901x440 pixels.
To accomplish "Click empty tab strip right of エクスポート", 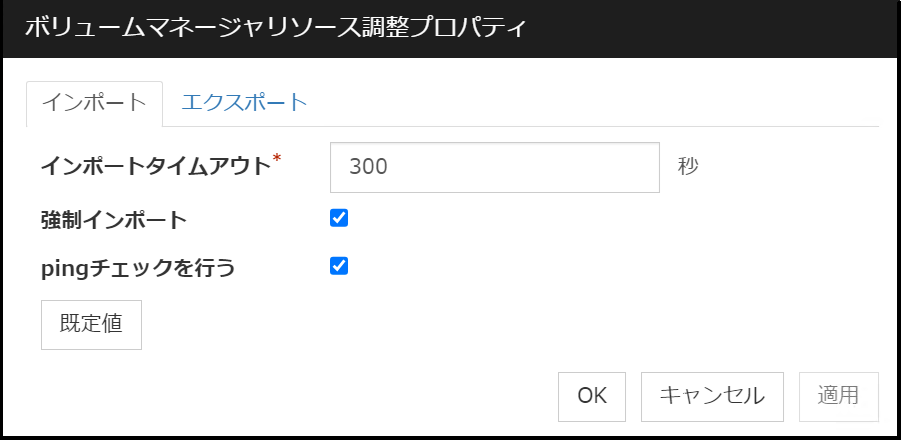I will tap(600, 103).
